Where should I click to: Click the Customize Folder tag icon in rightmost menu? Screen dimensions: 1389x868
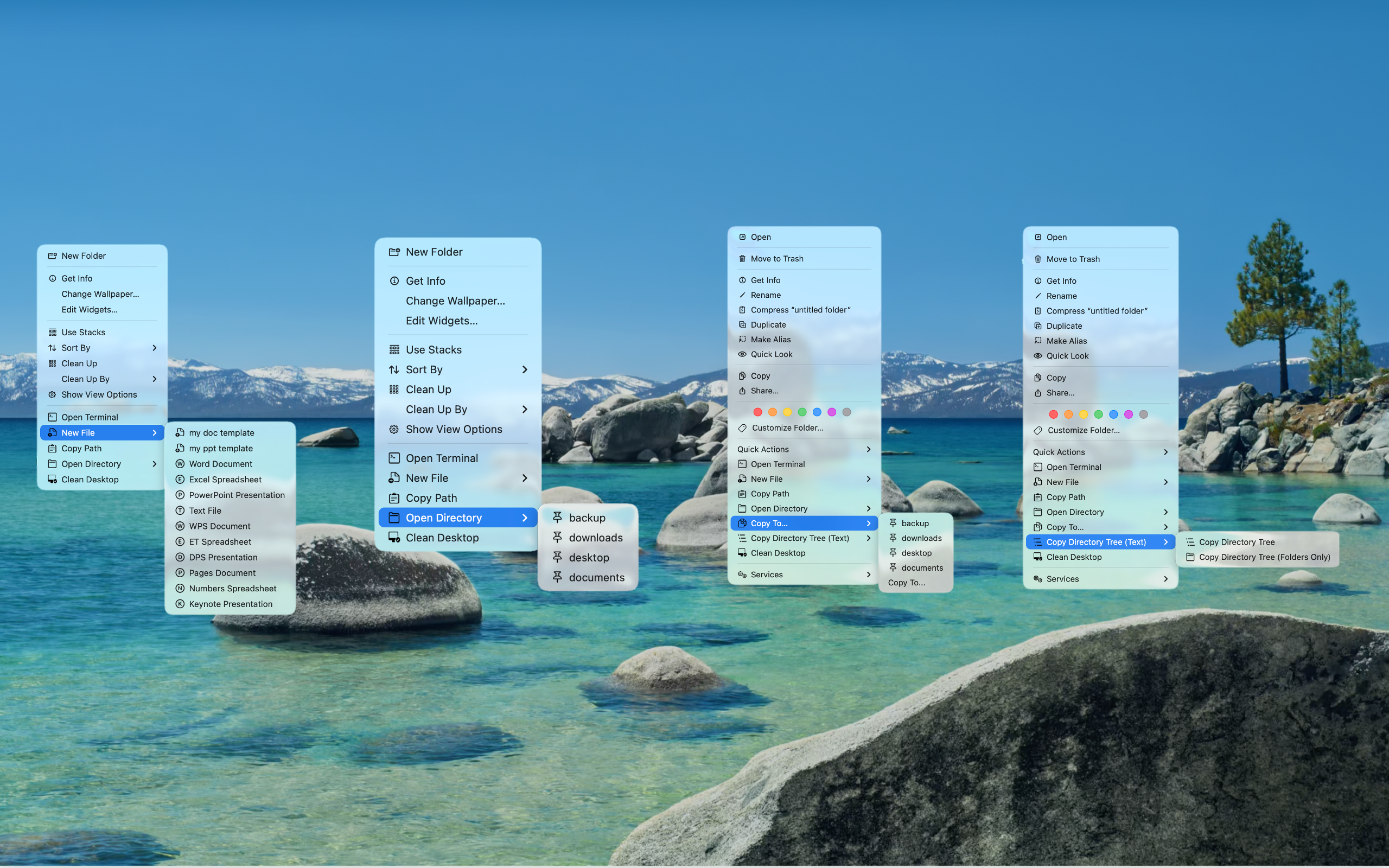[1038, 431]
